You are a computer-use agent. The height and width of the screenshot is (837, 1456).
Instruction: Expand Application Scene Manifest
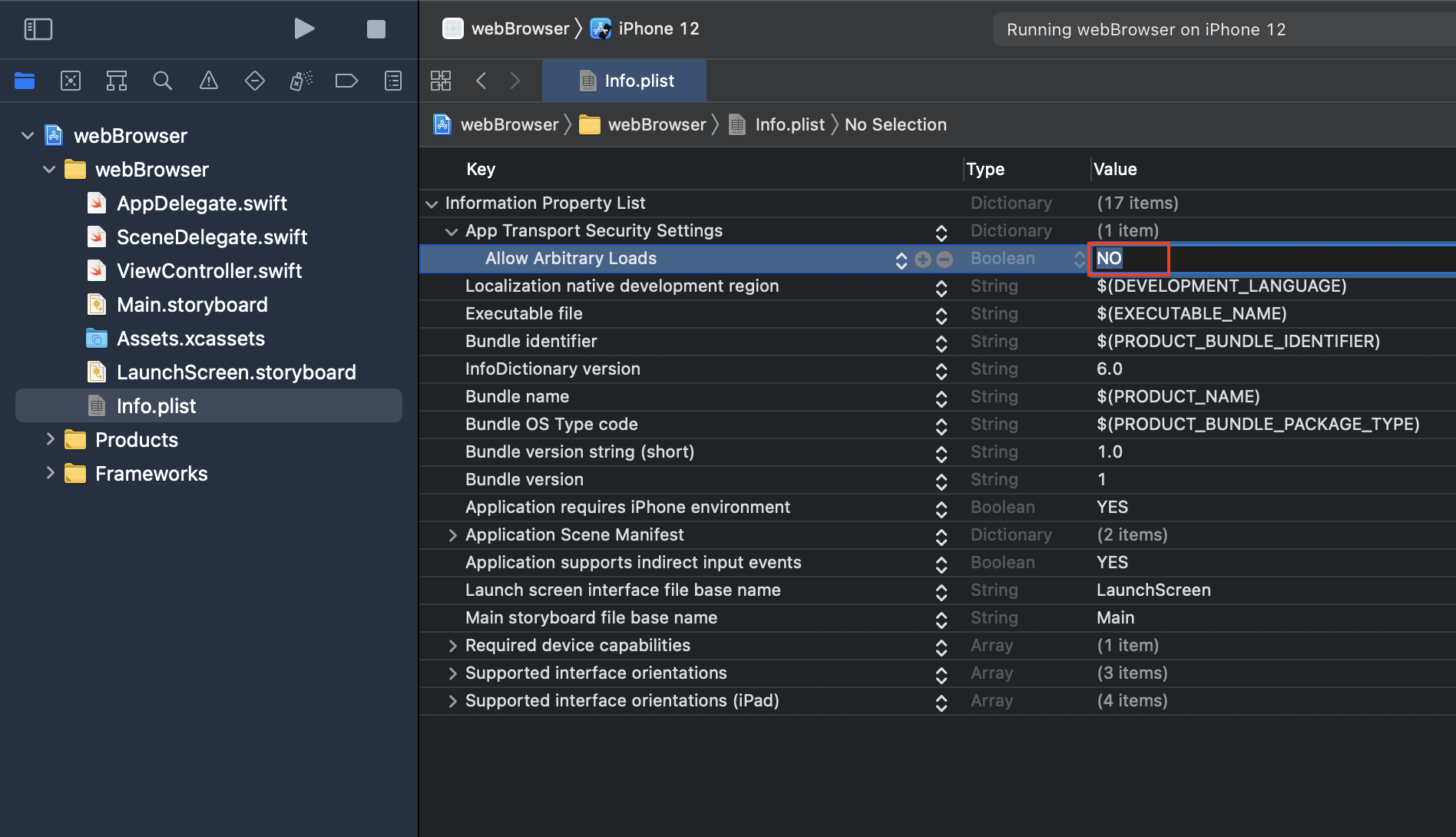click(x=452, y=535)
